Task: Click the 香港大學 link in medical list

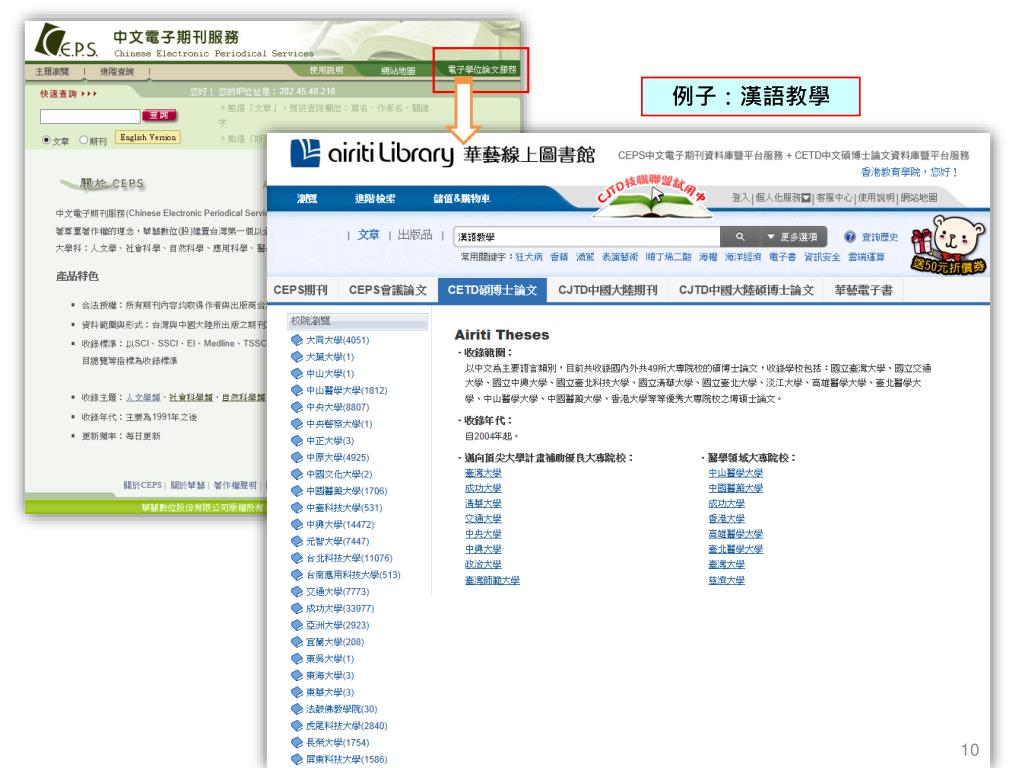Action: 727,519
